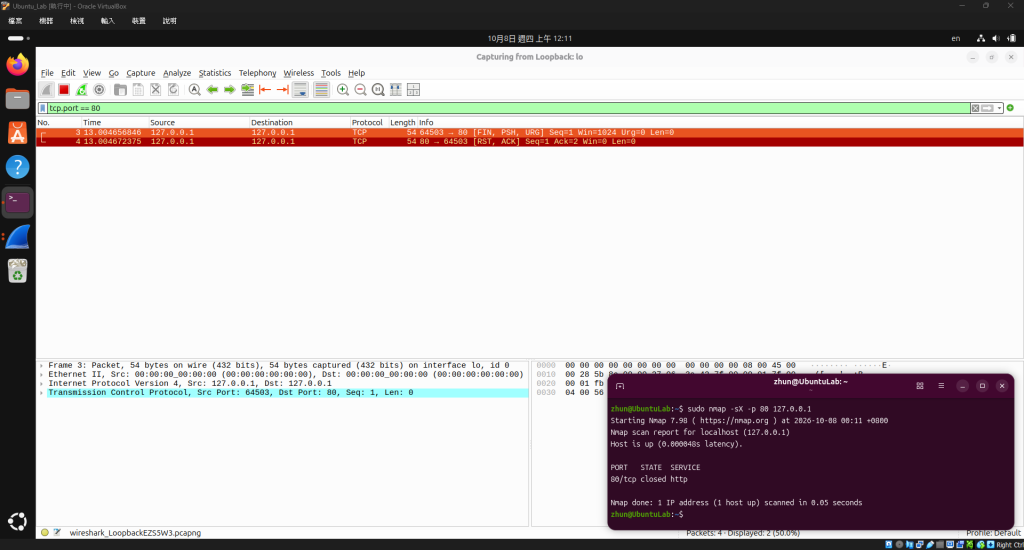1024x550 pixels.
Task: Reset packet text to normal size
Action: [378, 89]
